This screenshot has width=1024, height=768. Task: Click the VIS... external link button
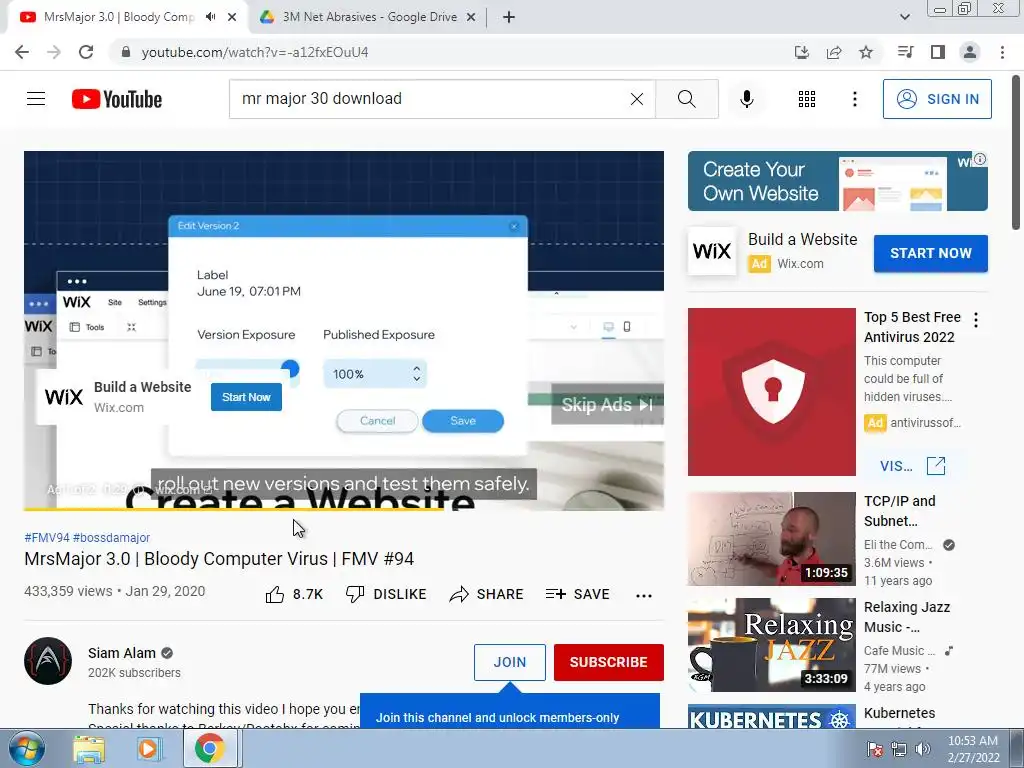click(x=912, y=466)
